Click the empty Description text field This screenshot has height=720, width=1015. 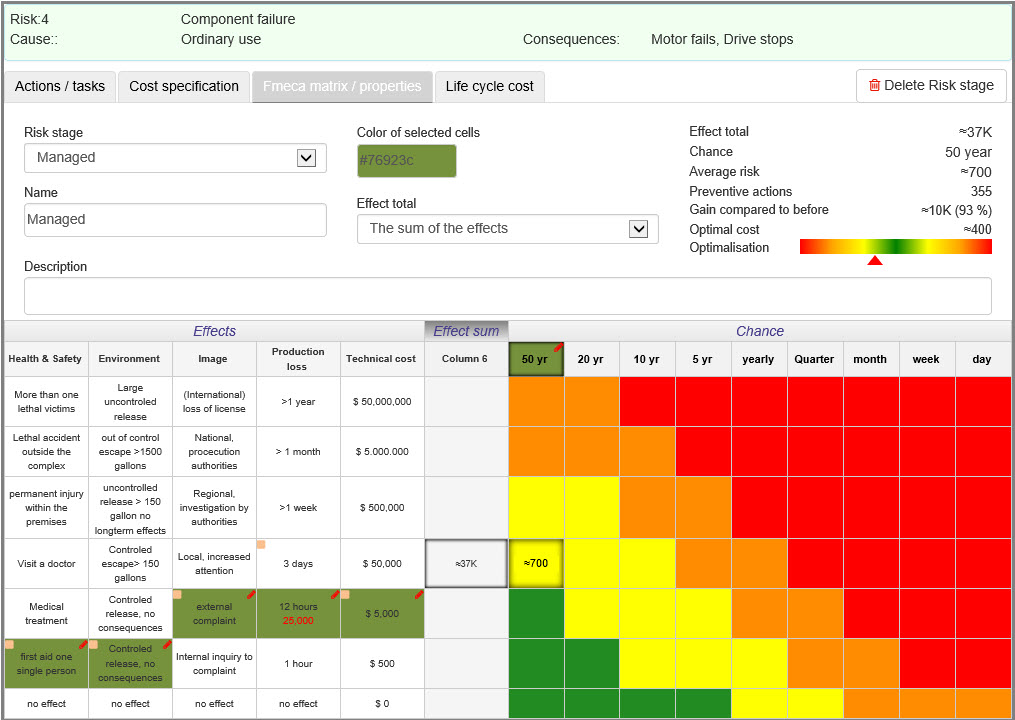click(x=508, y=296)
